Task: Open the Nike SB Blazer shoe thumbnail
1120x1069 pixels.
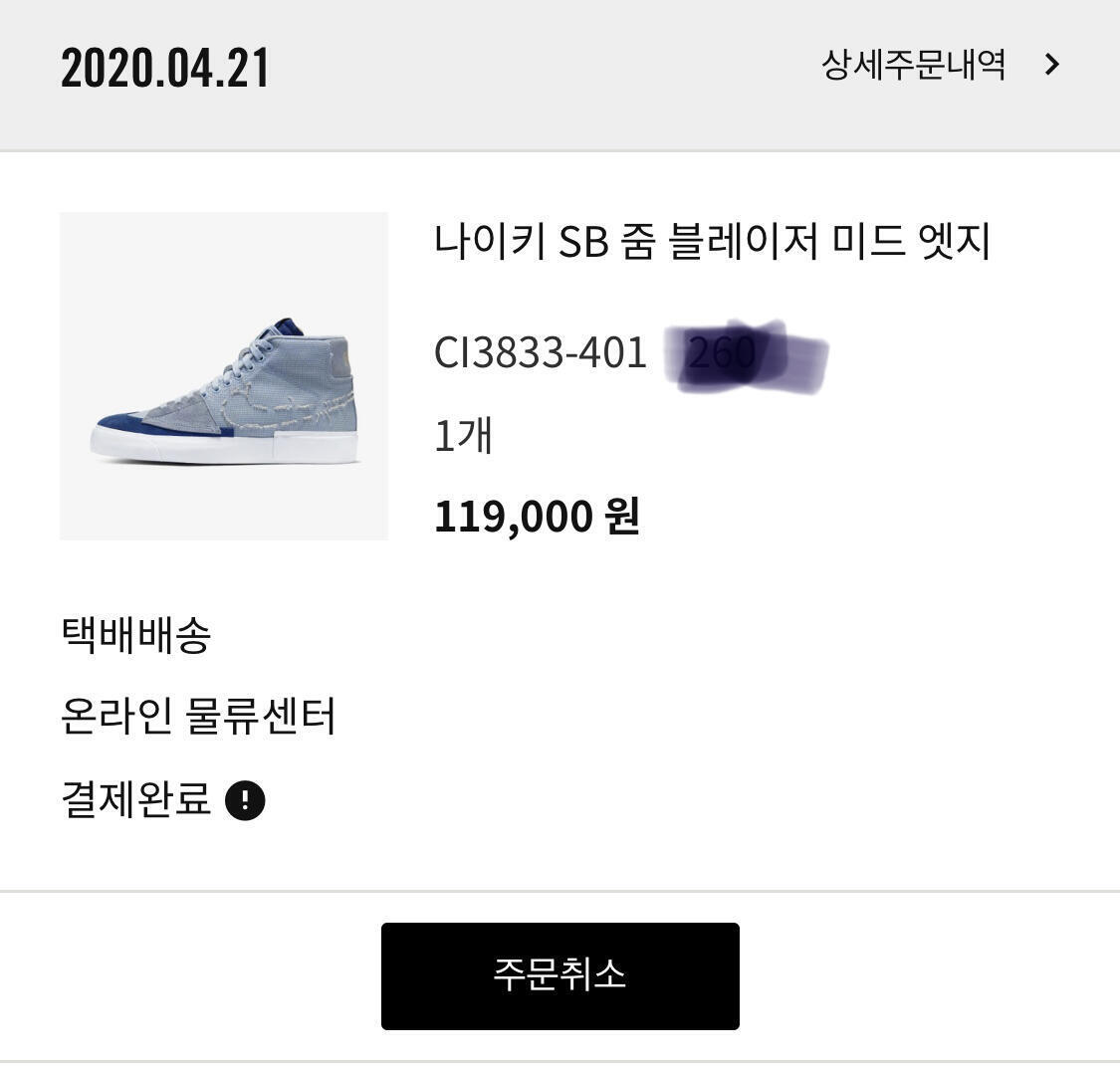Action: point(224,376)
